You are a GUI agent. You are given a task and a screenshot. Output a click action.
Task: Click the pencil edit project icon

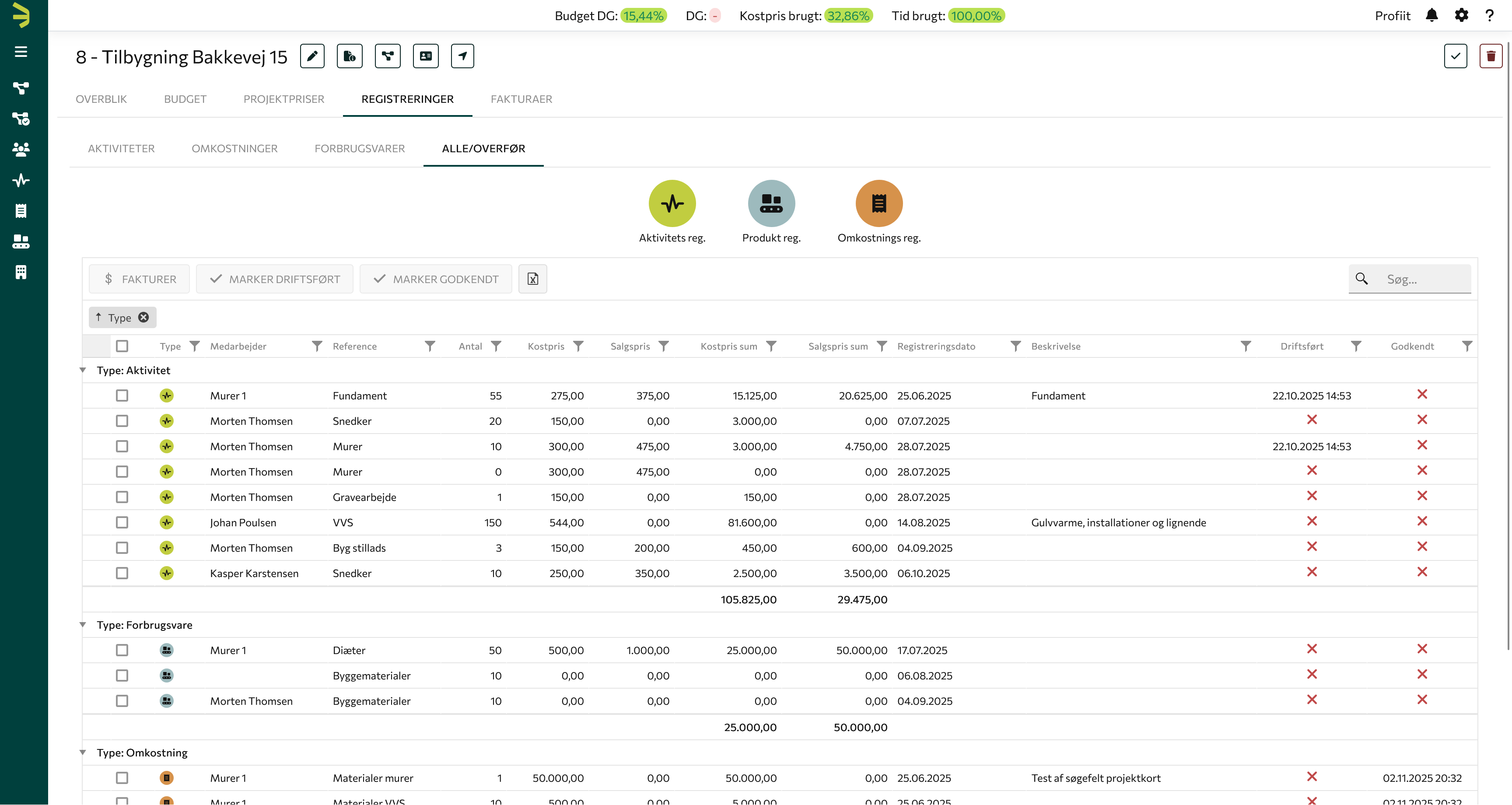coord(312,56)
